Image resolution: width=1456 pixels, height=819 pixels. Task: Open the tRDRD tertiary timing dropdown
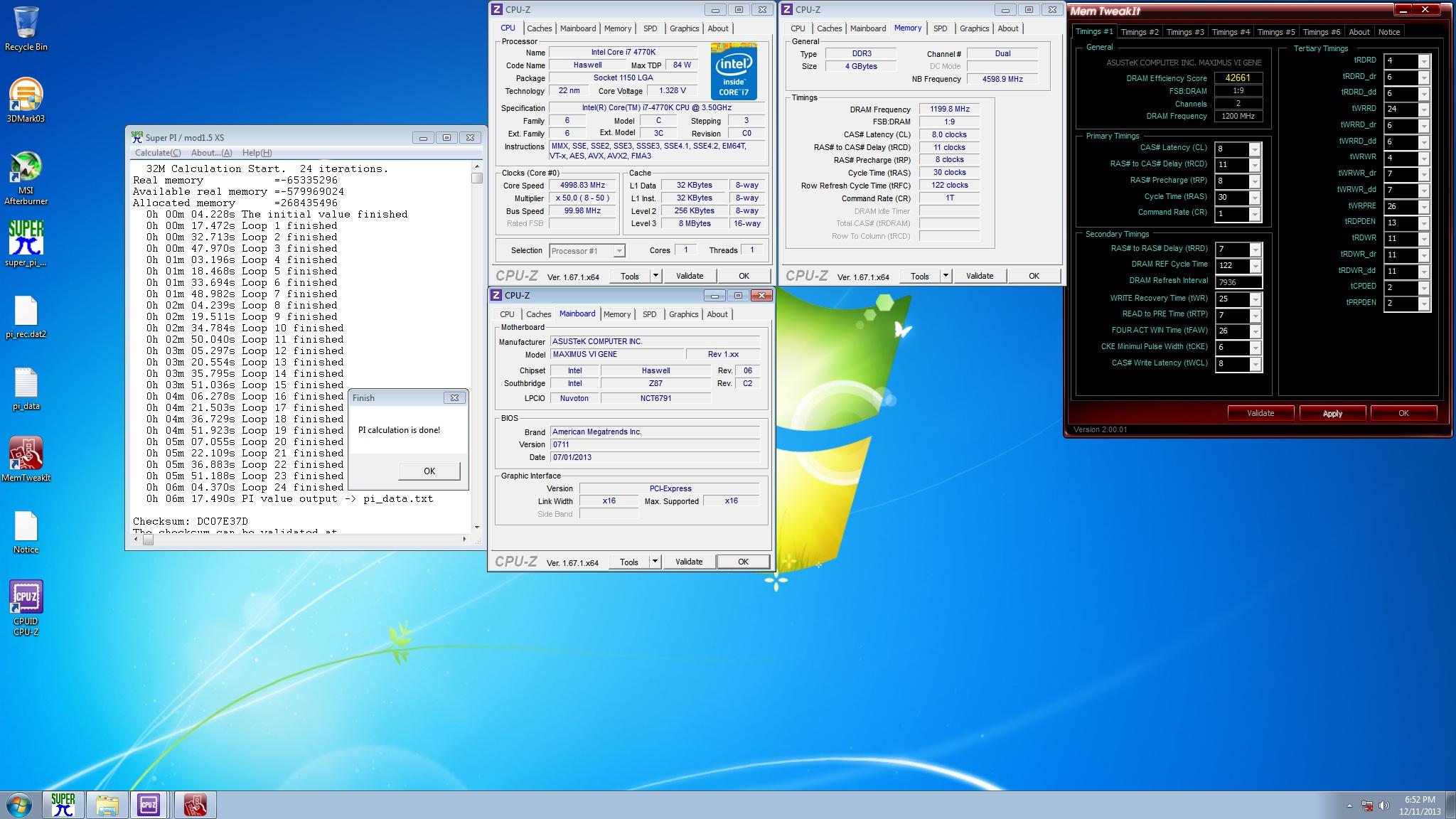click(1423, 61)
